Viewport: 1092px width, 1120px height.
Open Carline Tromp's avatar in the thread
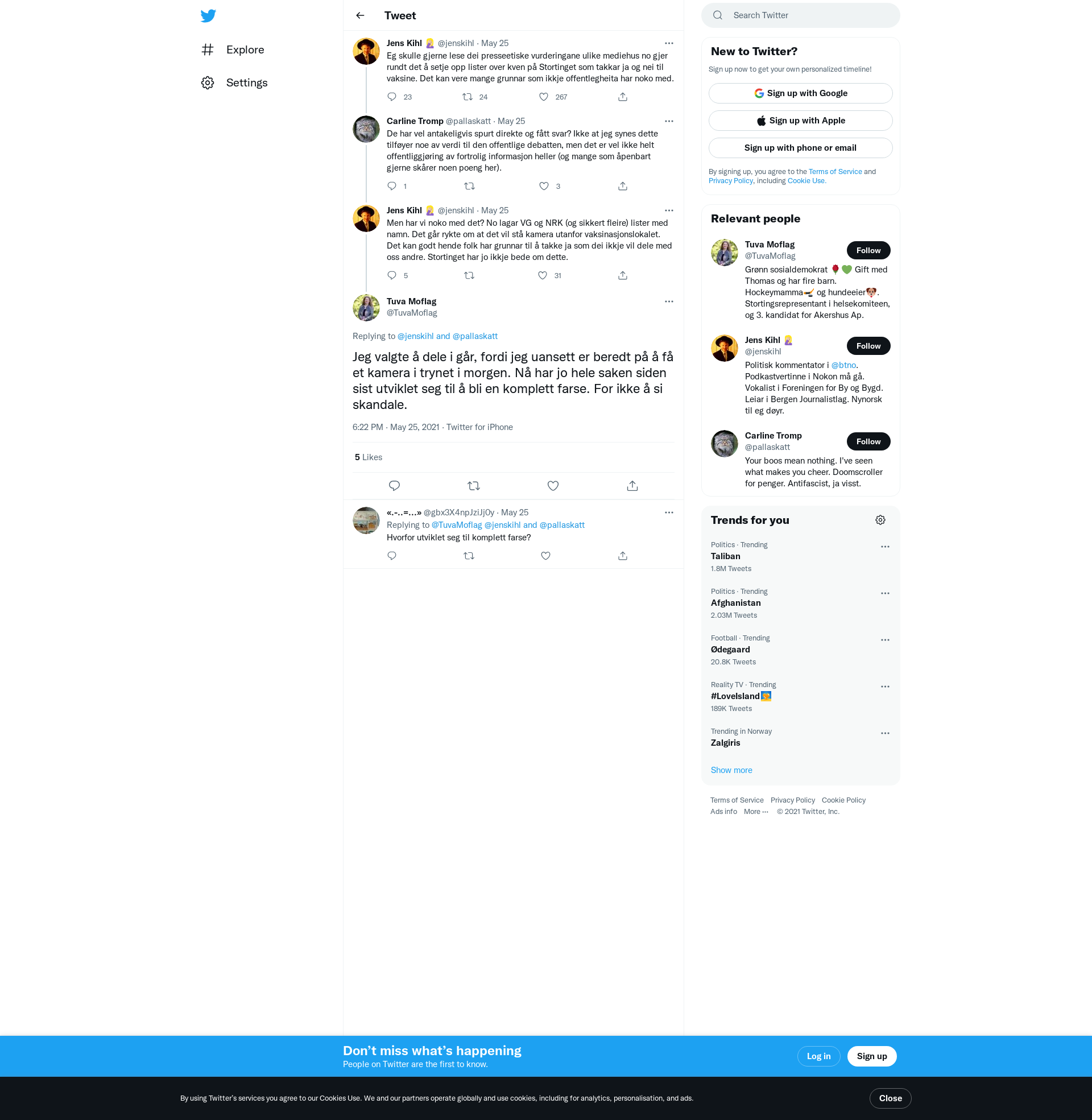tap(366, 129)
